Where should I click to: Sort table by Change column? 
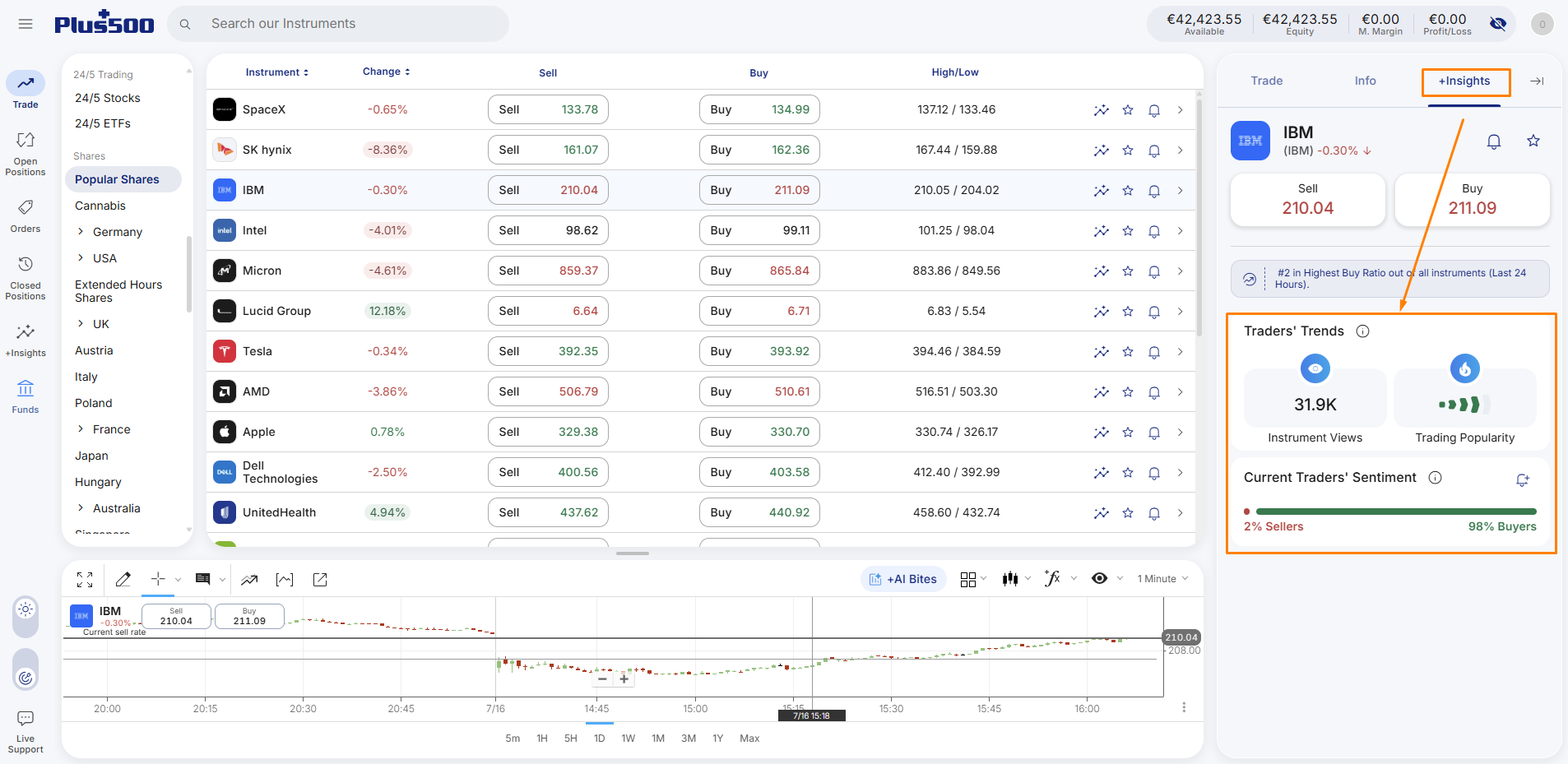tap(387, 72)
